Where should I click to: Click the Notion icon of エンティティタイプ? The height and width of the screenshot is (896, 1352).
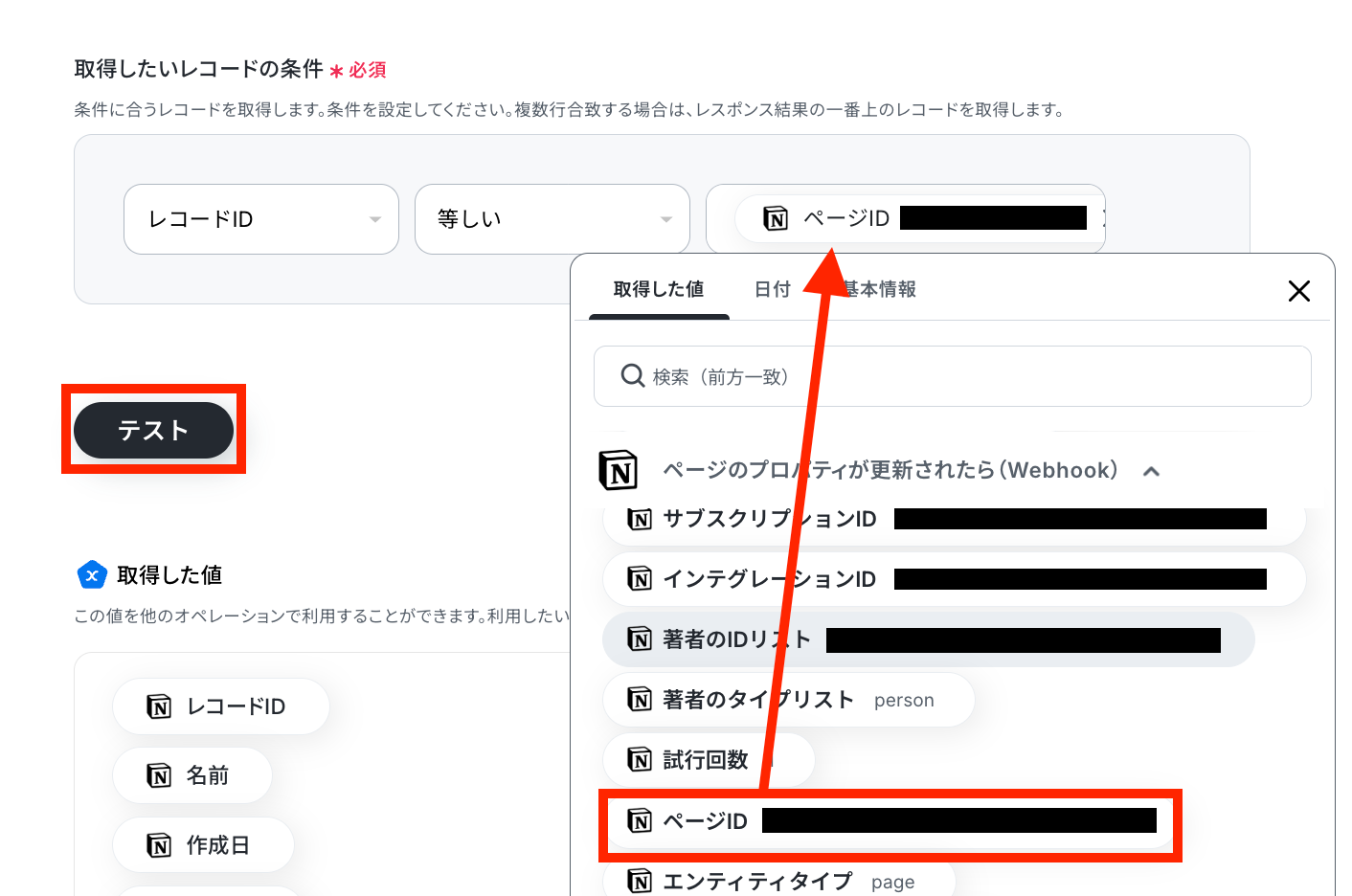pos(640,881)
